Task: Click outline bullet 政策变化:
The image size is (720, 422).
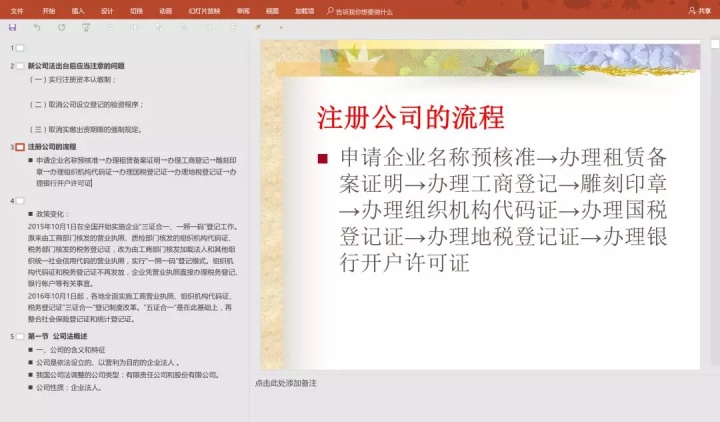Action: point(52,214)
